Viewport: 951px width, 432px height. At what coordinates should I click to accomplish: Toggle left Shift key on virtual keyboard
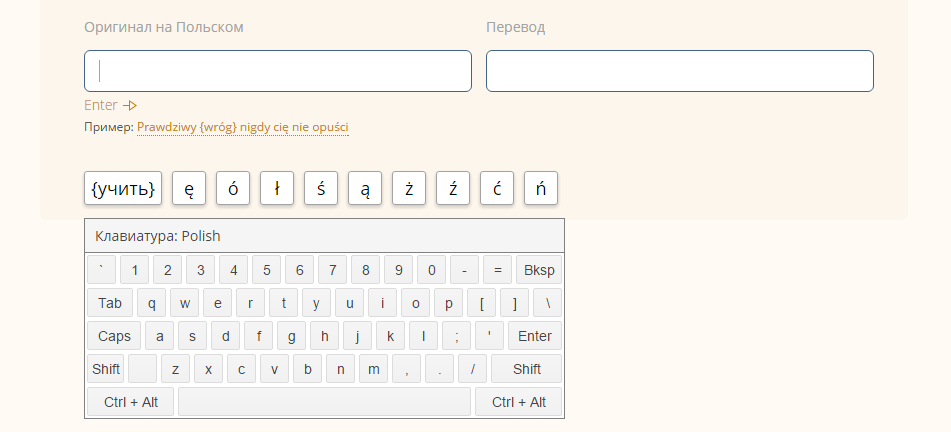point(106,369)
